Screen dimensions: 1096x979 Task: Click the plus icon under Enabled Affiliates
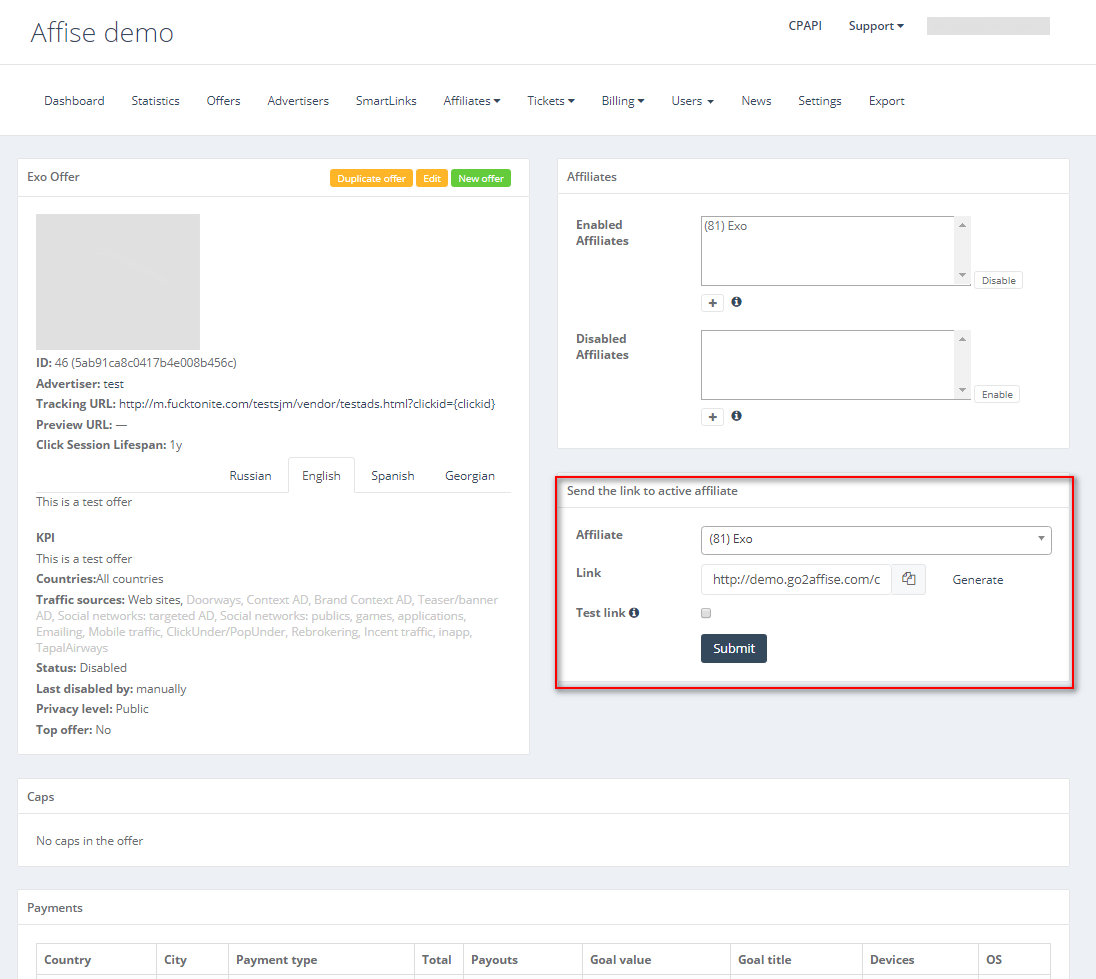(712, 303)
